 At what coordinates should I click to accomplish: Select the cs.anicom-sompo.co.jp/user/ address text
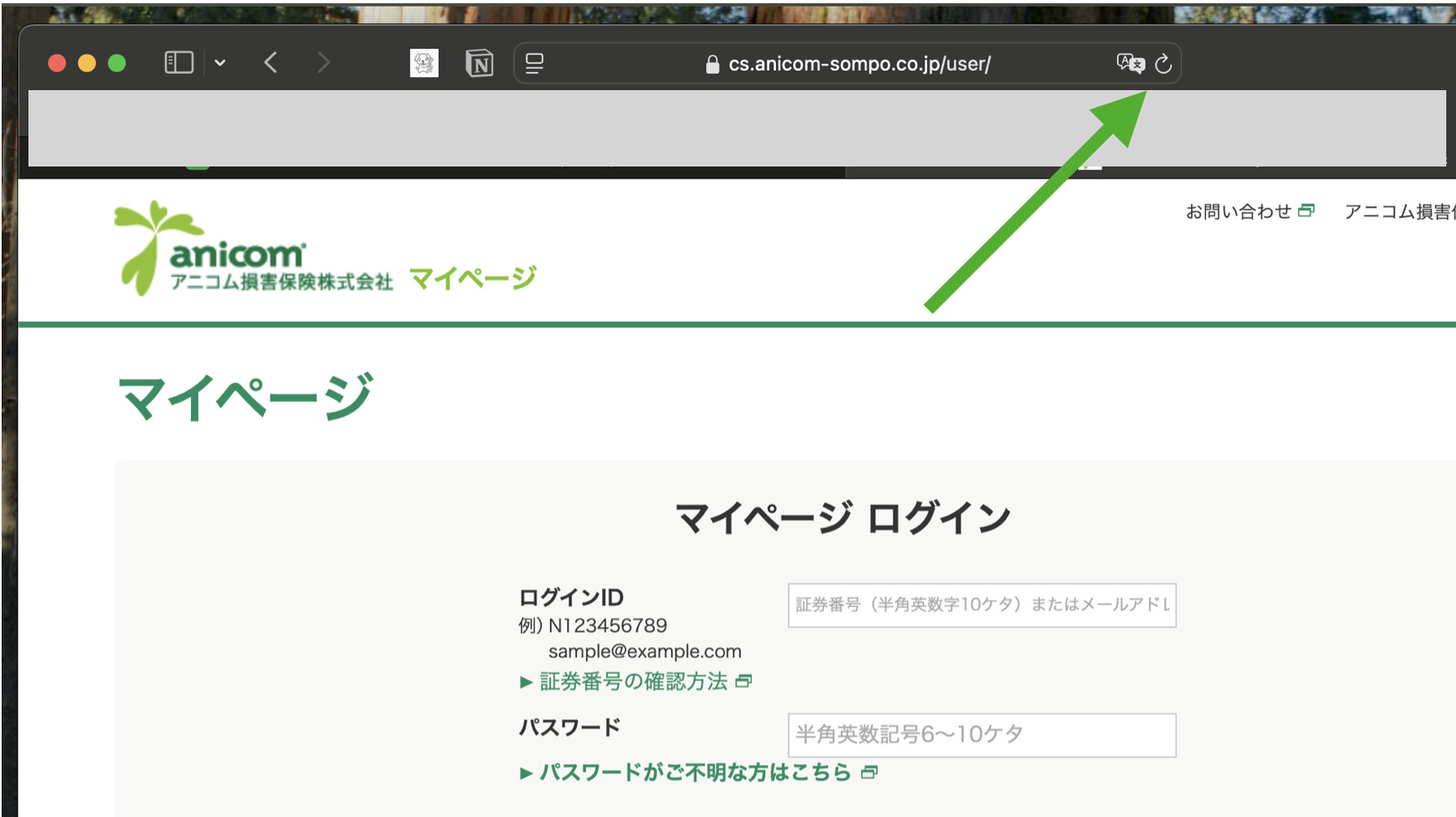[x=859, y=64]
